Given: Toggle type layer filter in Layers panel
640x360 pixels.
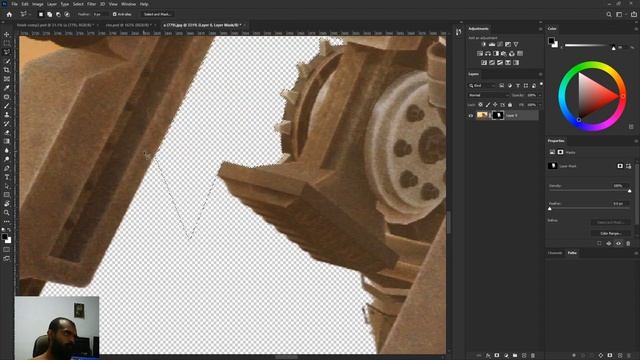Looking at the screenshot, I should click(x=518, y=86).
